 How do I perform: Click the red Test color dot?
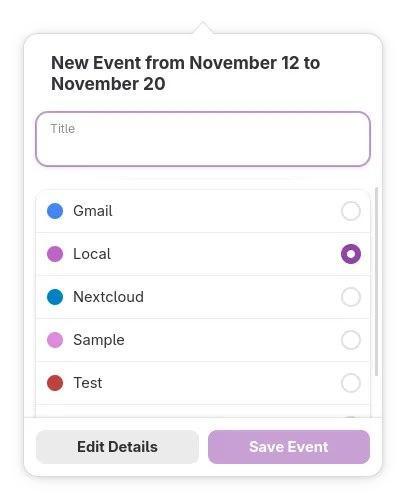[55, 383]
